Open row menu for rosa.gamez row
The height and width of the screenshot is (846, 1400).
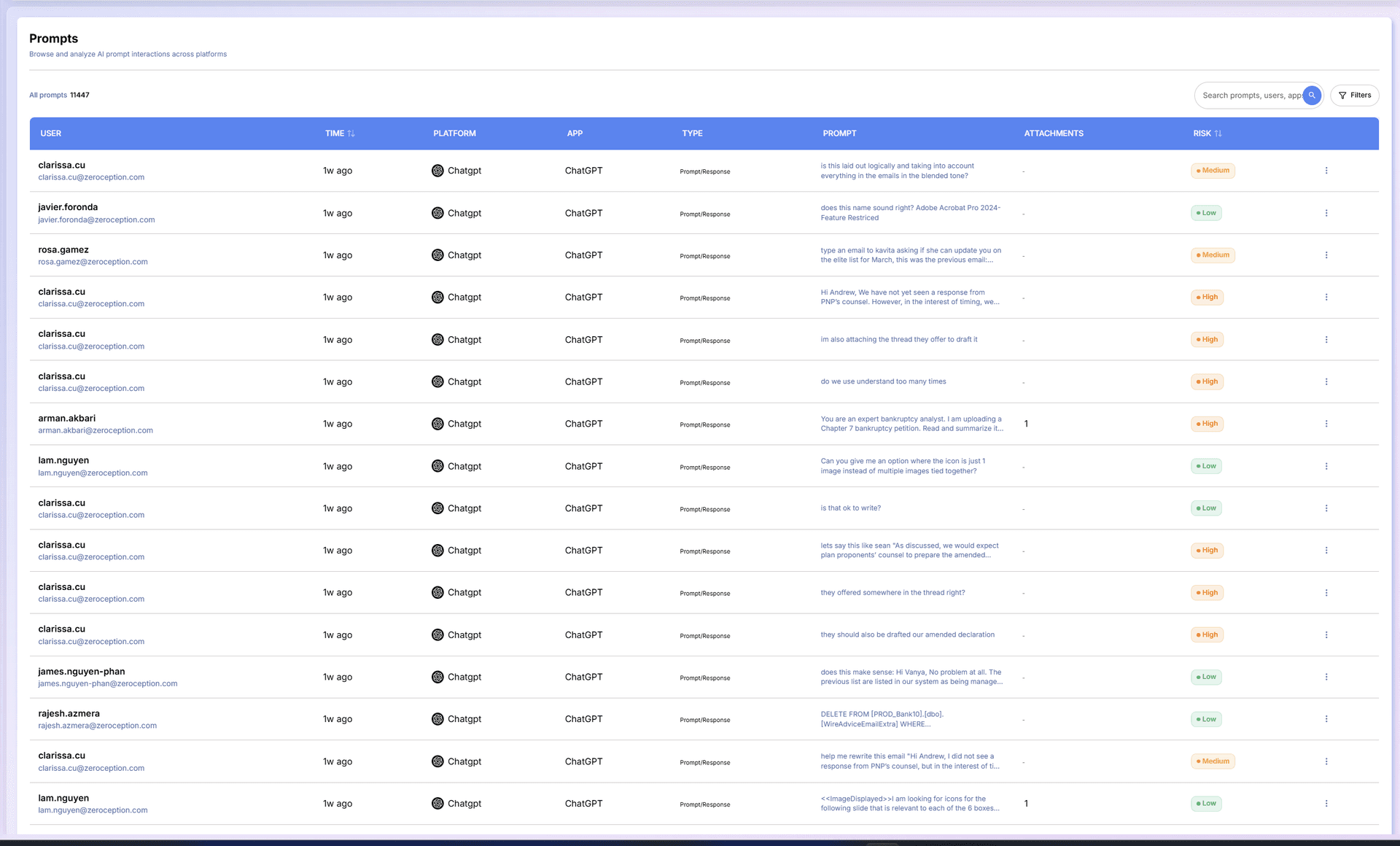(x=1326, y=255)
